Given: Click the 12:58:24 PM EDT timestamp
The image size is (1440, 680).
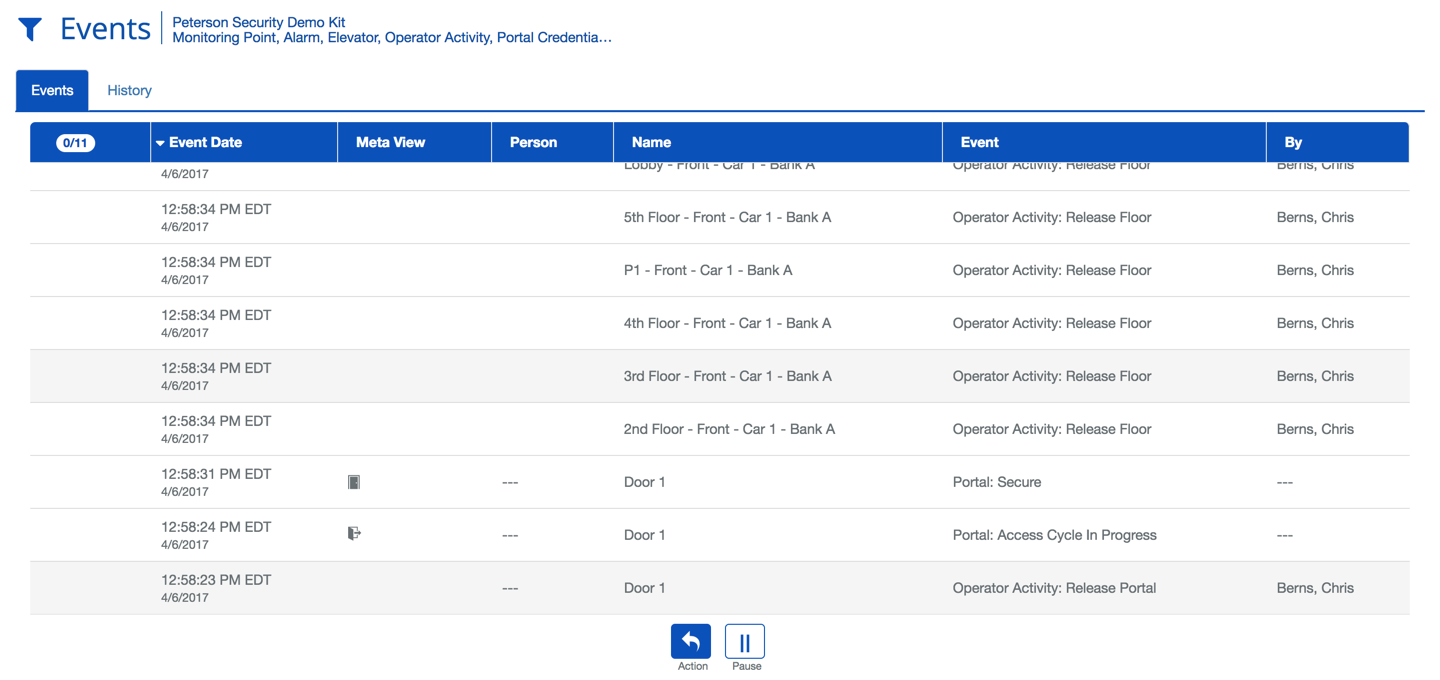Looking at the screenshot, I should click(216, 527).
